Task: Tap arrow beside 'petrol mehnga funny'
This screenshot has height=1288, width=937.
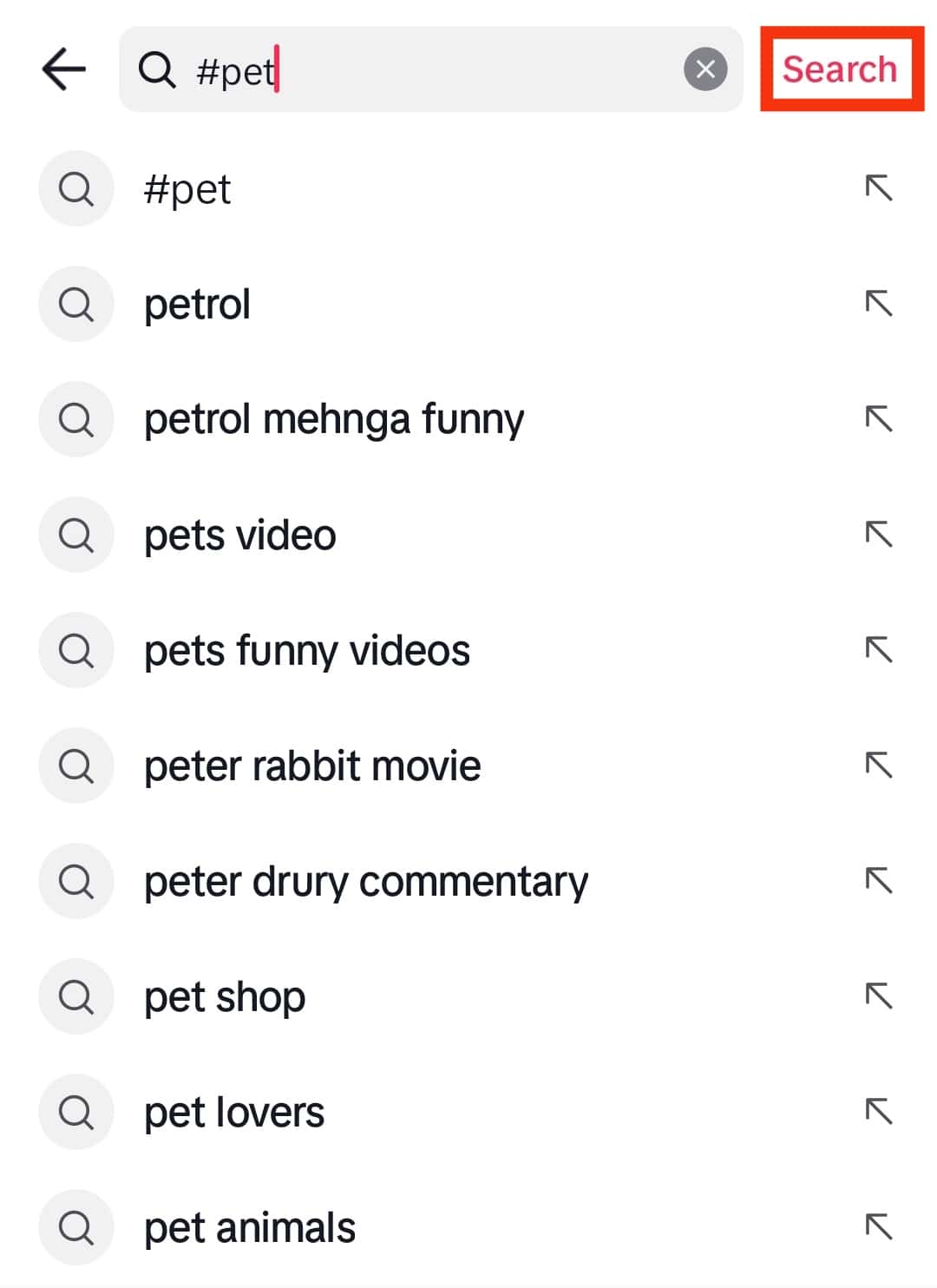Action: click(878, 418)
